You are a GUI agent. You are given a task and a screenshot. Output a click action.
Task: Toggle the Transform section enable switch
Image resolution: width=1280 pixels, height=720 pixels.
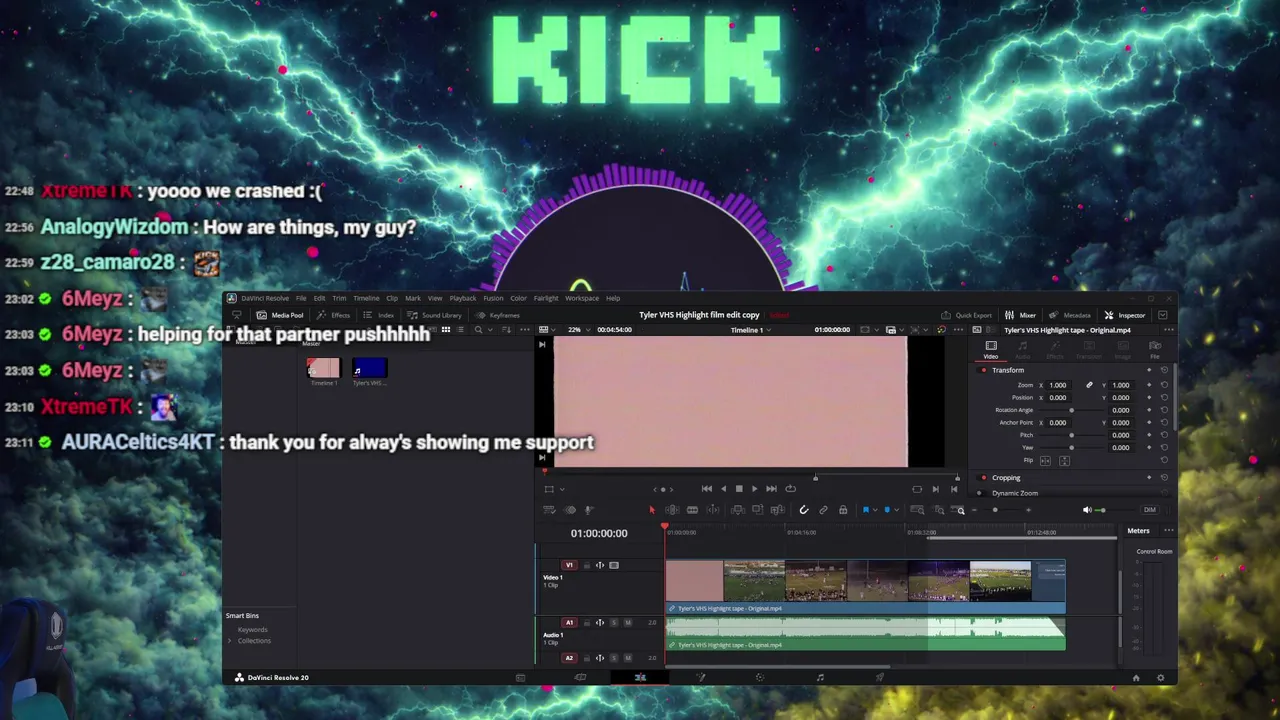(984, 370)
